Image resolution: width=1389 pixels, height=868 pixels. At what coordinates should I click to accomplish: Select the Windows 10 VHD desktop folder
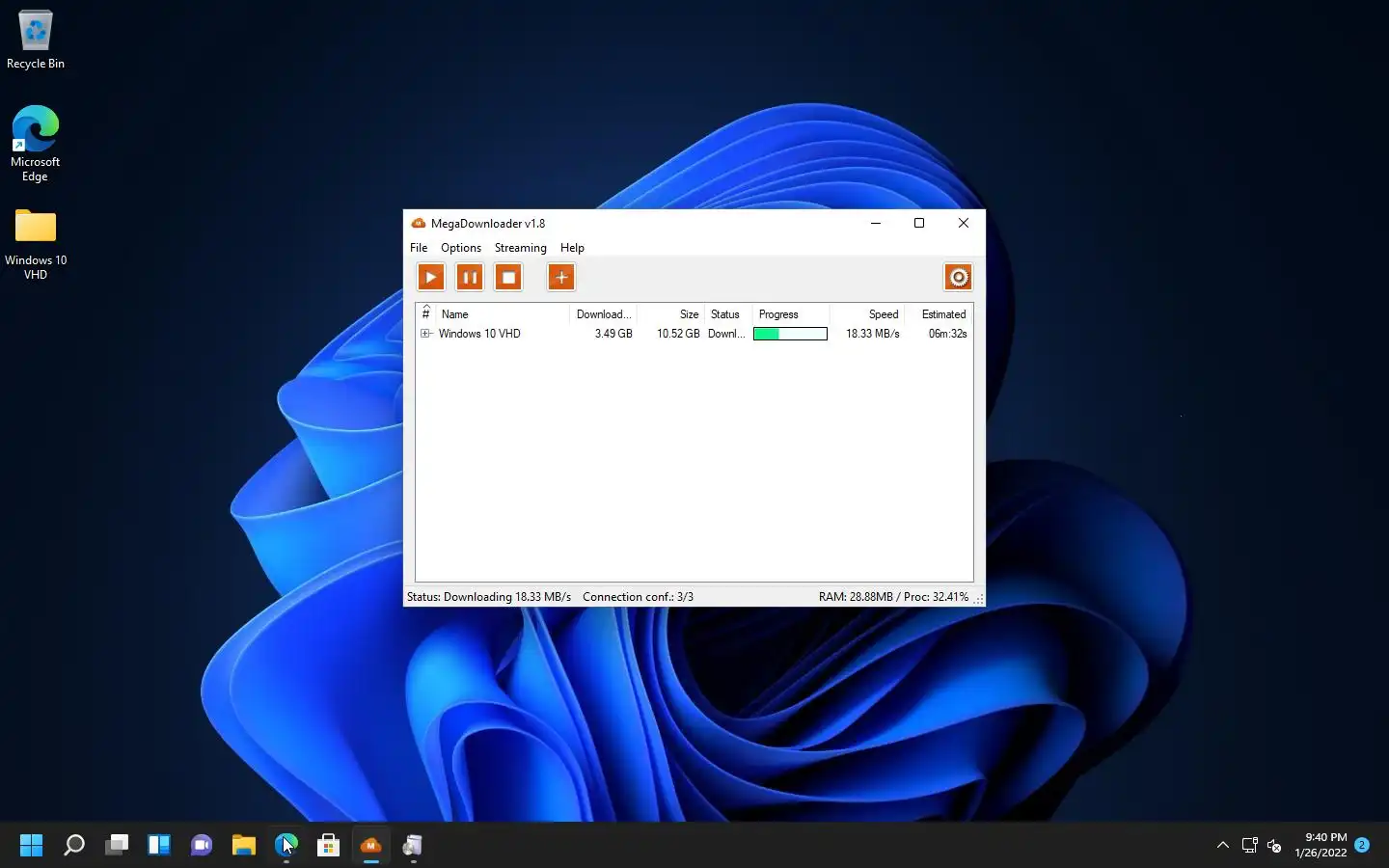tap(36, 244)
